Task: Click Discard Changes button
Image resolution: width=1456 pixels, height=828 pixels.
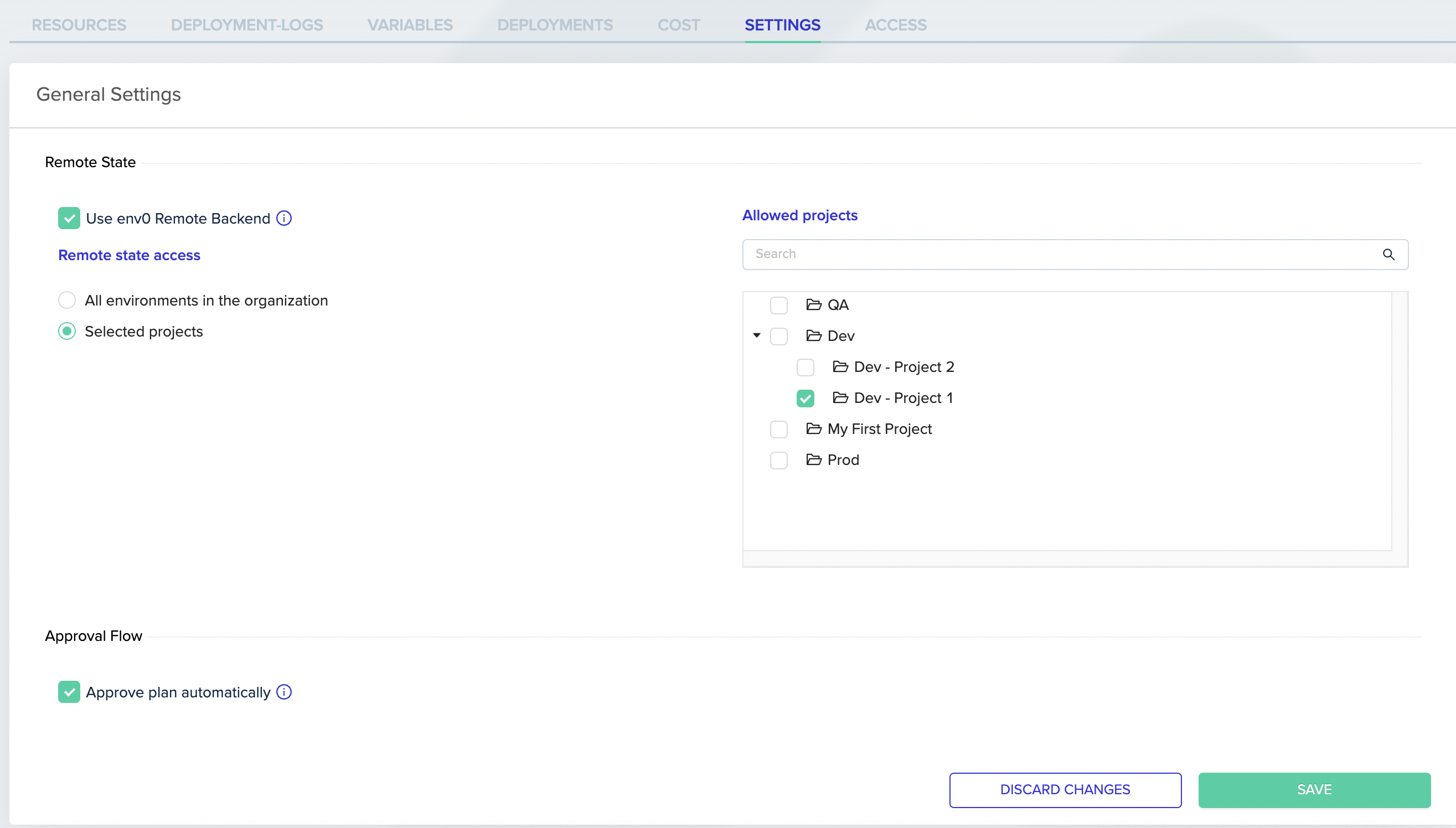Action: click(x=1065, y=789)
